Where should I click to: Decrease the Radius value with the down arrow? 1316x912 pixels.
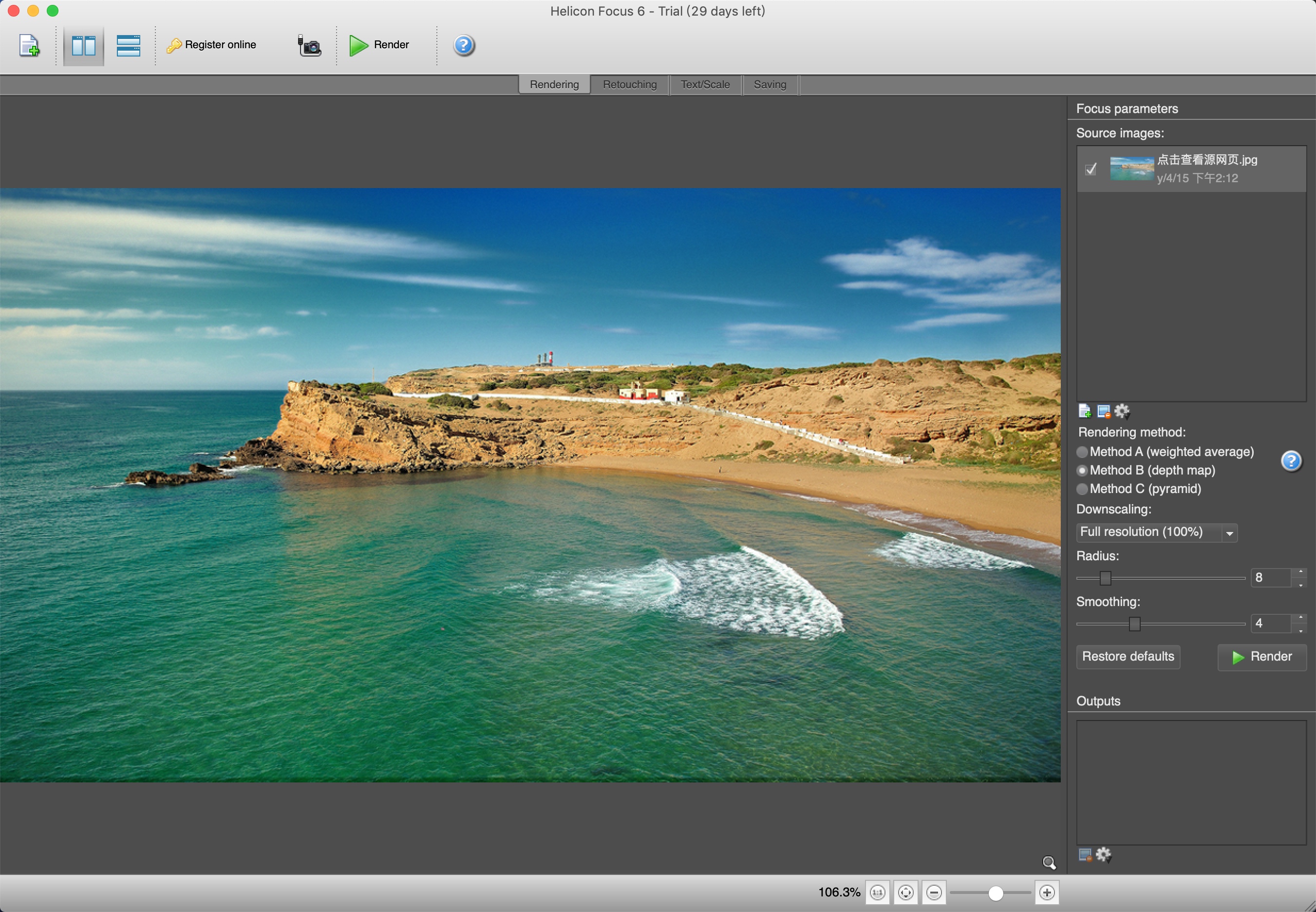[x=1300, y=585]
